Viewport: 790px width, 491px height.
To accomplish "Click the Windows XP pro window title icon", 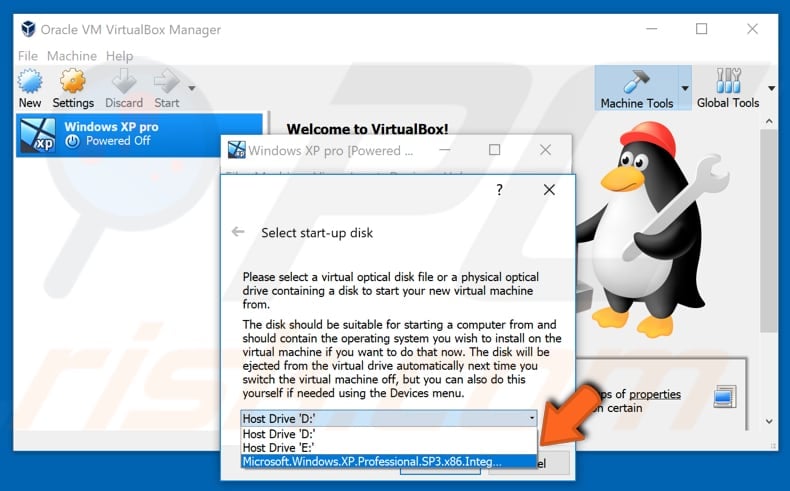I will click(x=237, y=150).
